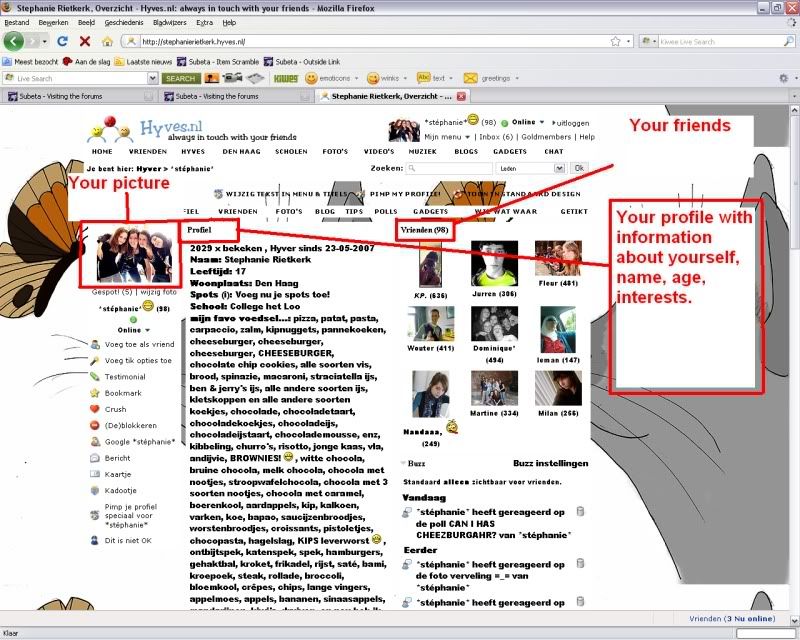
Task: Switch to first Subeta forums tab
Action: (x=79, y=96)
